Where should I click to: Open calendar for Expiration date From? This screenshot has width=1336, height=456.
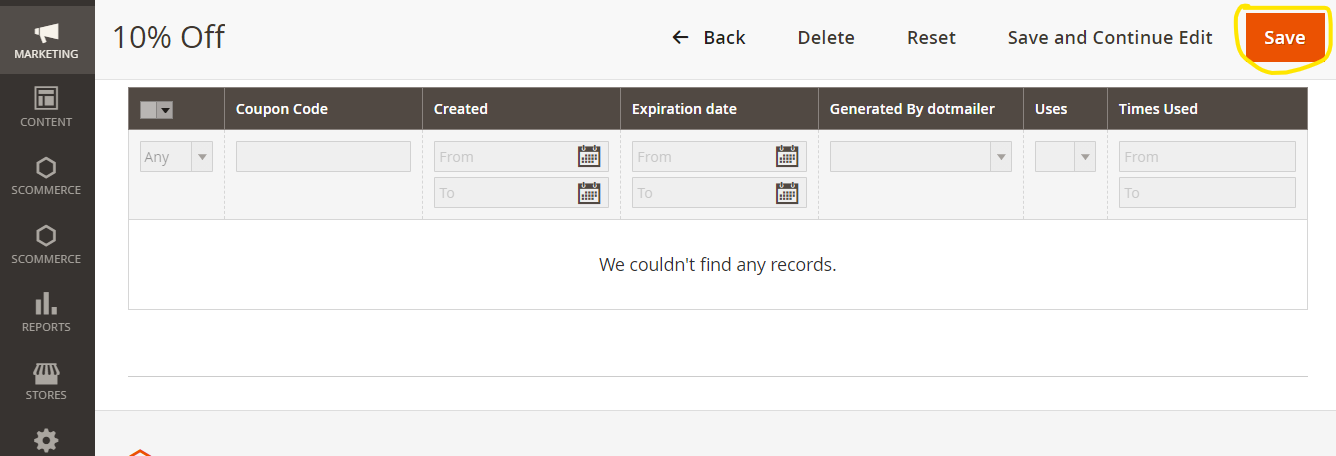pyautogui.click(x=787, y=156)
